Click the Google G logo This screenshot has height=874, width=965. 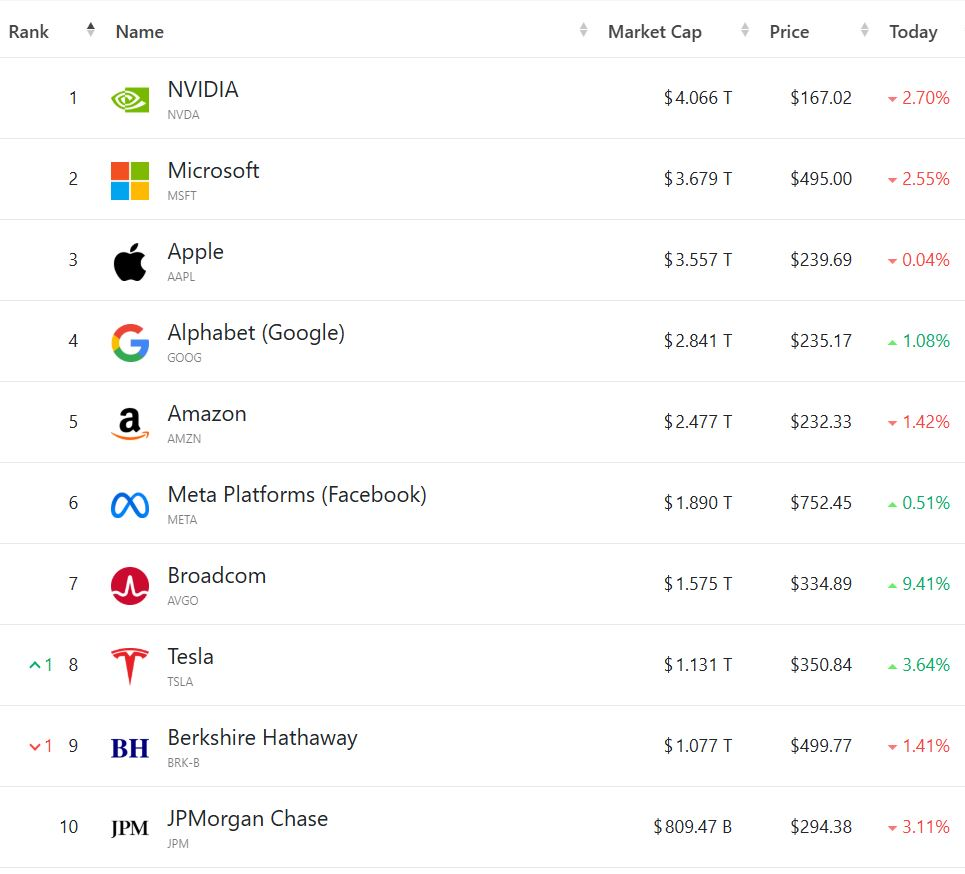tap(130, 343)
